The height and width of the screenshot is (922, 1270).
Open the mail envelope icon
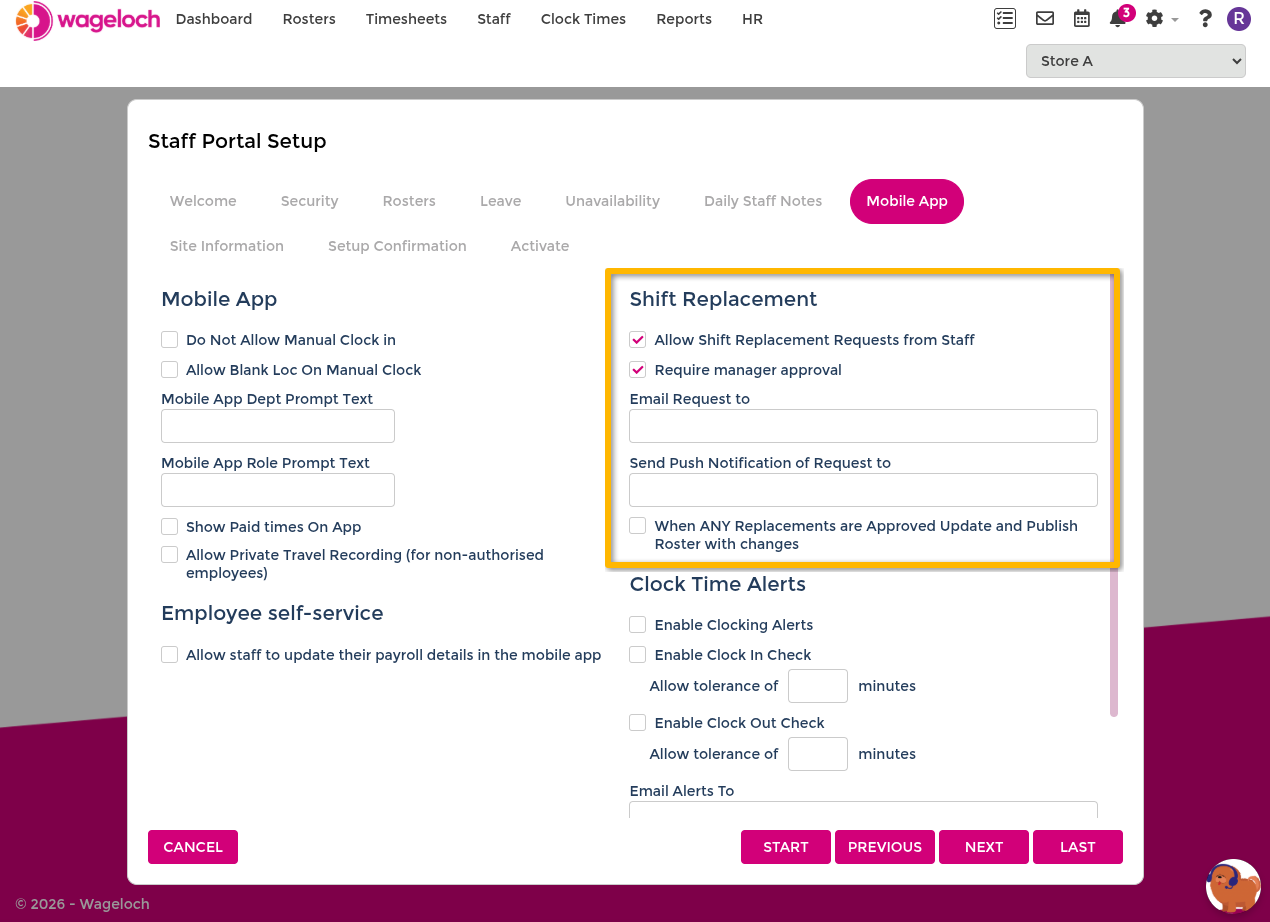1045,19
